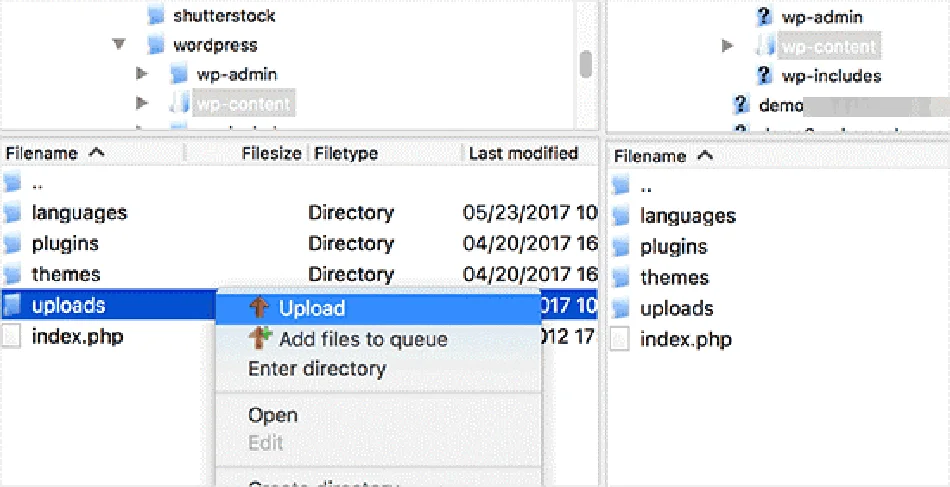Viewport: 950px width, 487px height.
Task: Click the local plugins folder icon
Action: [x=12, y=243]
